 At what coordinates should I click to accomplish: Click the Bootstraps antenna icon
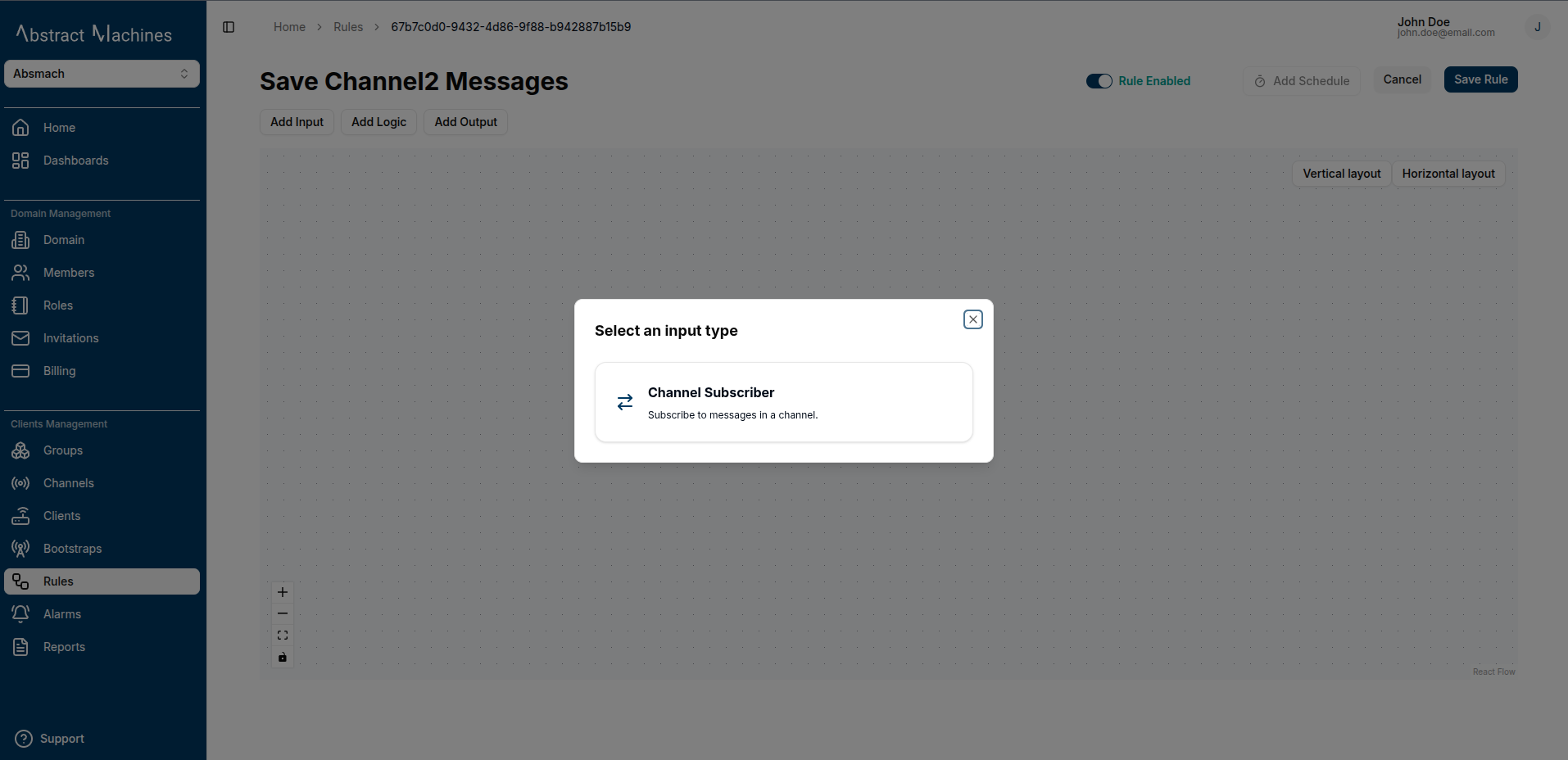coord(20,549)
